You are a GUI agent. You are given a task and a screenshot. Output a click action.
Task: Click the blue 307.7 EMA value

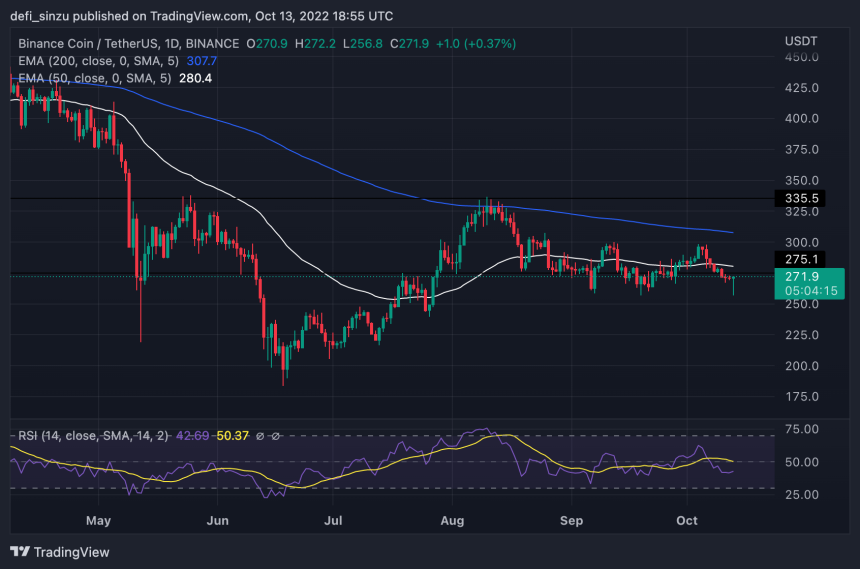pyautogui.click(x=202, y=61)
